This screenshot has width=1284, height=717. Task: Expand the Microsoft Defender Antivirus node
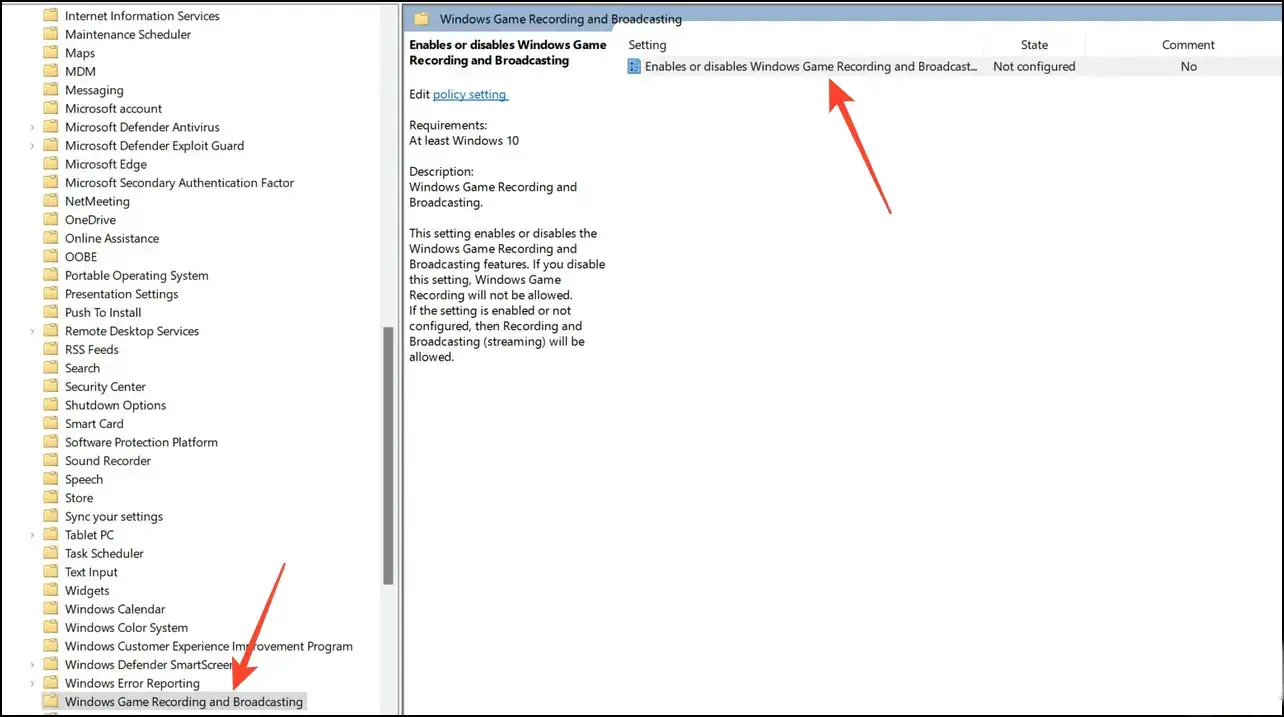coord(32,127)
